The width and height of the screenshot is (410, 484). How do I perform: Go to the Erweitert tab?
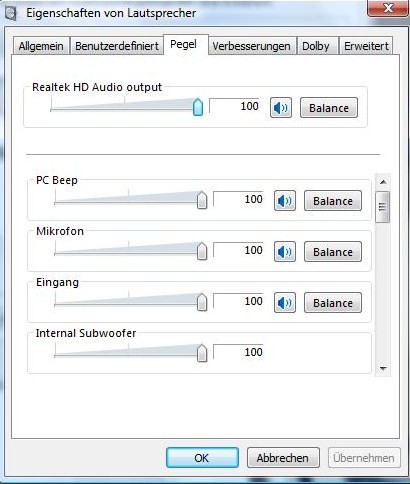(x=366, y=46)
